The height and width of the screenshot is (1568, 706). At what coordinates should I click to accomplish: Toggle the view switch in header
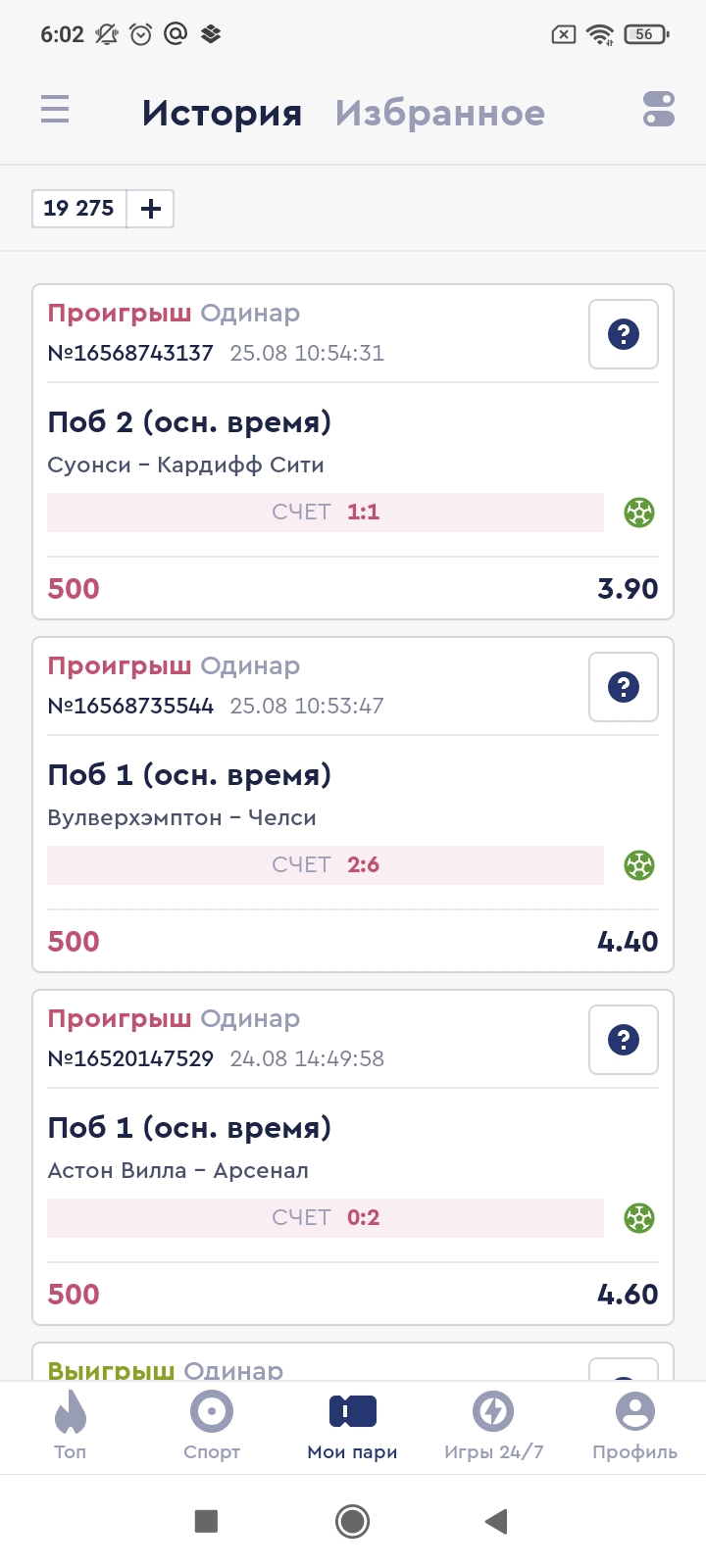(659, 109)
